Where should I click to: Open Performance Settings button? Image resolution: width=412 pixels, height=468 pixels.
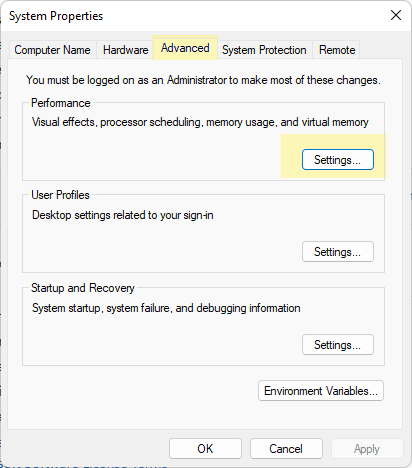(338, 160)
